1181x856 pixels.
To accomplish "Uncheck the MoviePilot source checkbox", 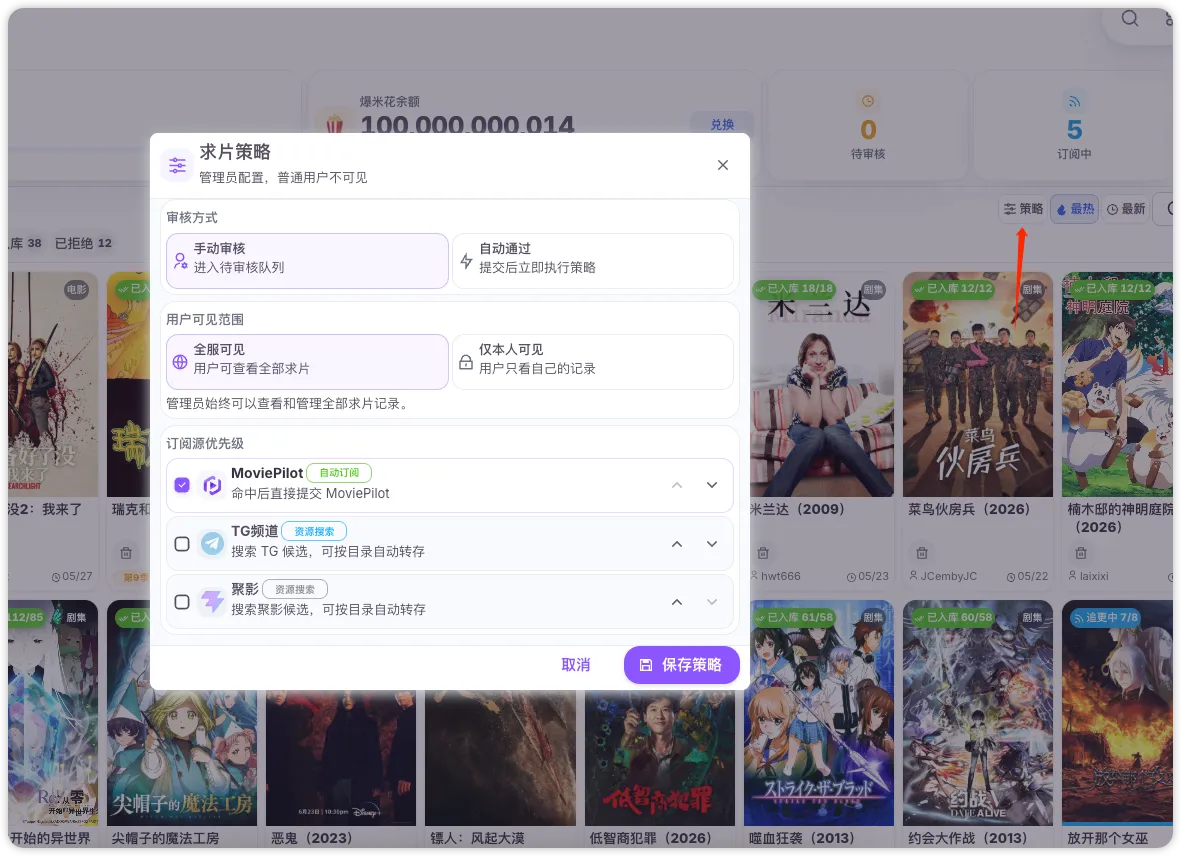I will click(182, 485).
